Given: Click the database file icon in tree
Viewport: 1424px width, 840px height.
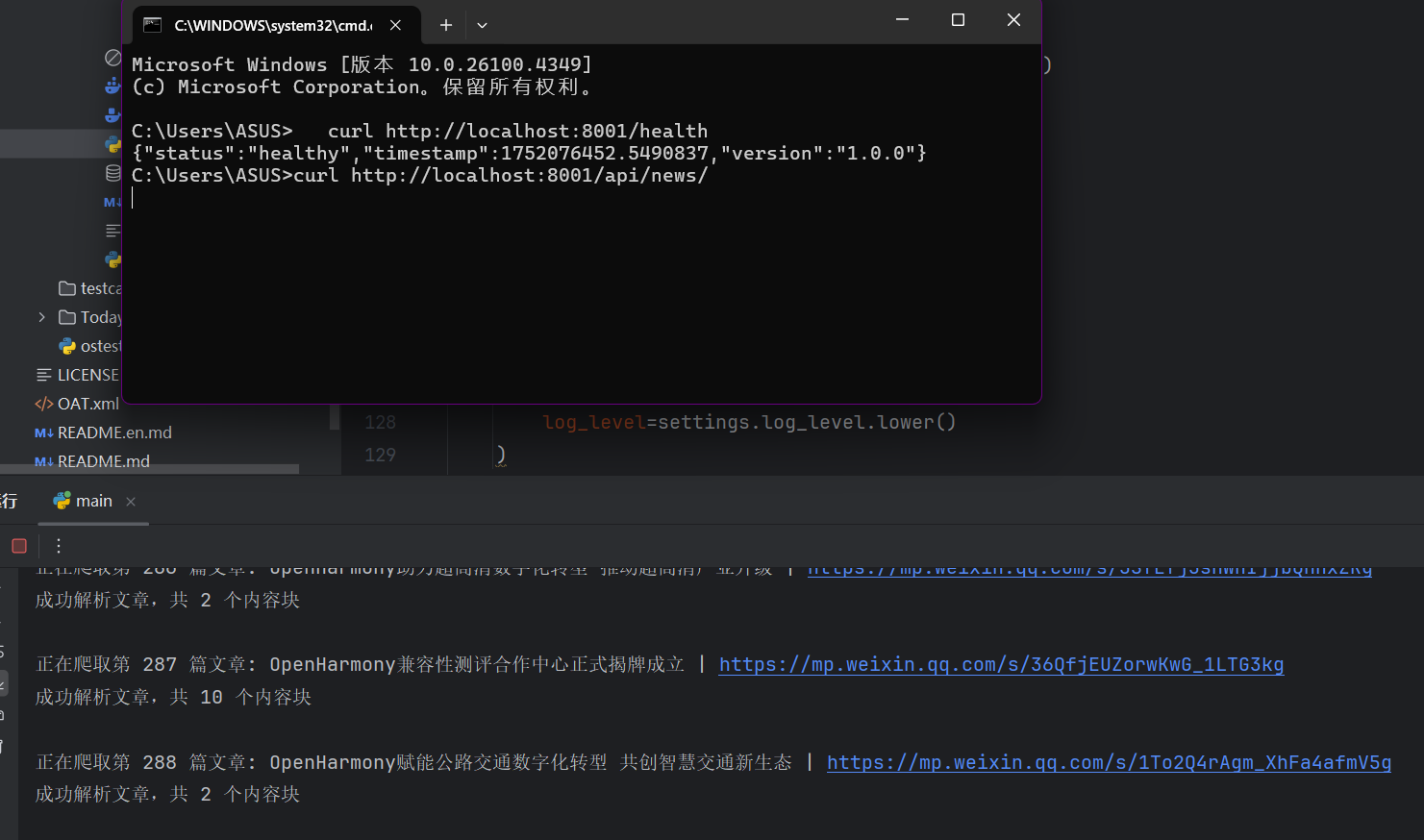Looking at the screenshot, I should 112,173.
